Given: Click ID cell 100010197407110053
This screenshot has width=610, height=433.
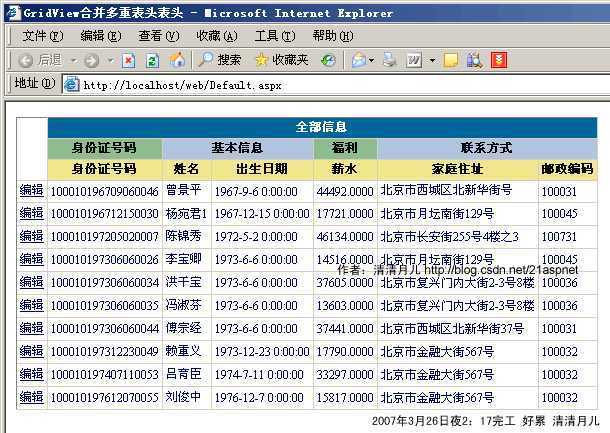Looking at the screenshot, I should 105,375.
